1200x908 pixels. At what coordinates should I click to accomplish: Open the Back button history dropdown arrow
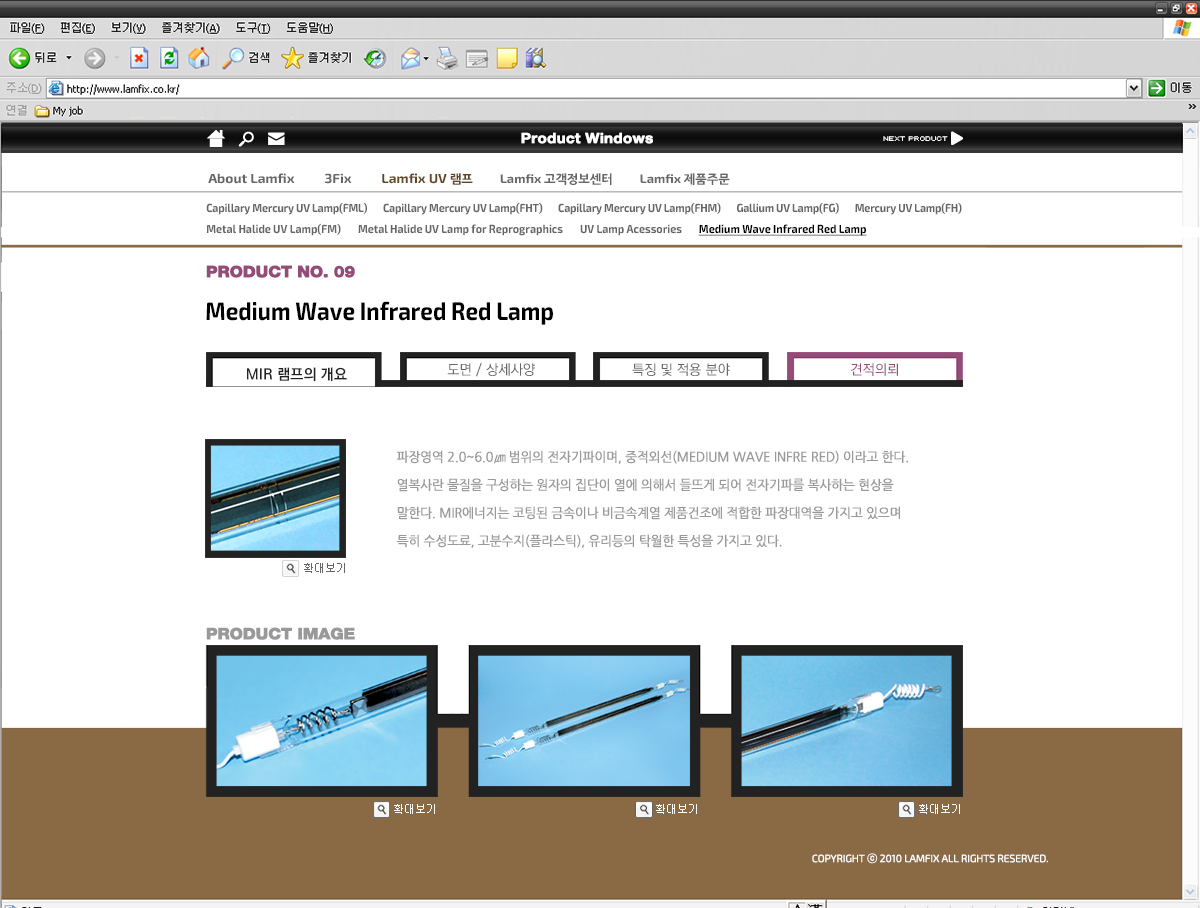[69, 58]
